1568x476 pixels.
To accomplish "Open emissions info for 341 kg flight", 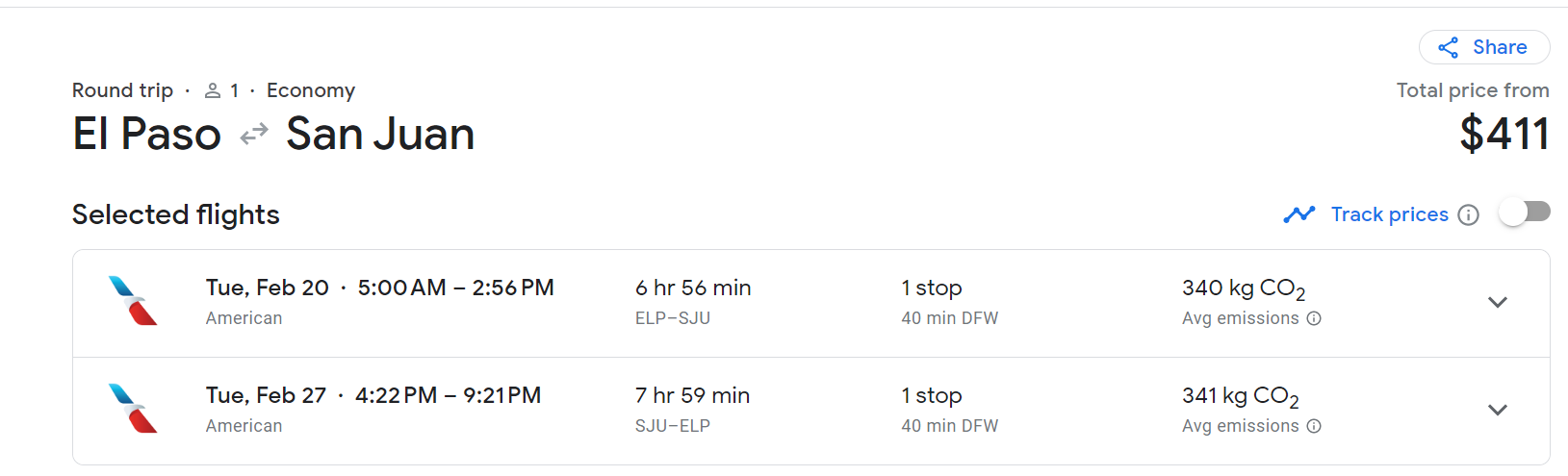I will 1314,426.
